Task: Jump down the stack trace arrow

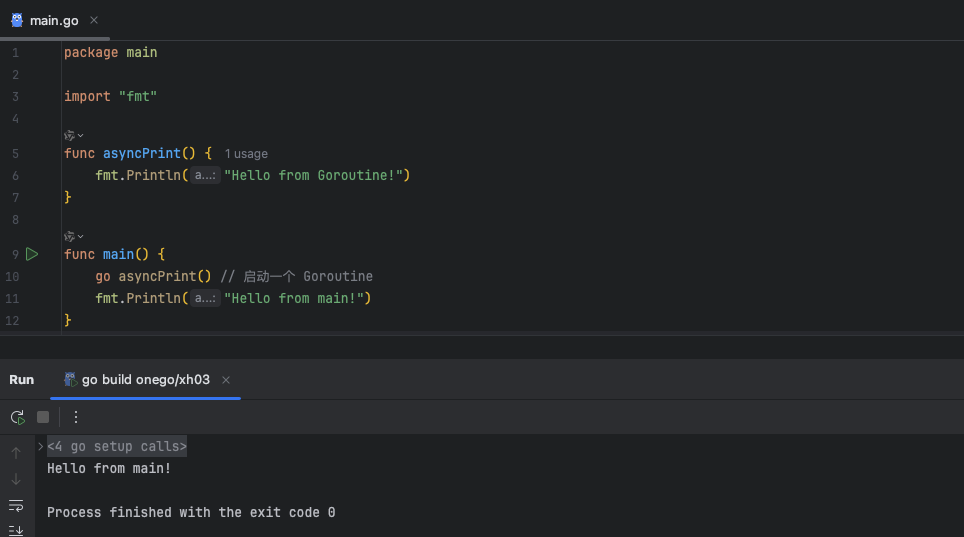Action: pos(16,479)
